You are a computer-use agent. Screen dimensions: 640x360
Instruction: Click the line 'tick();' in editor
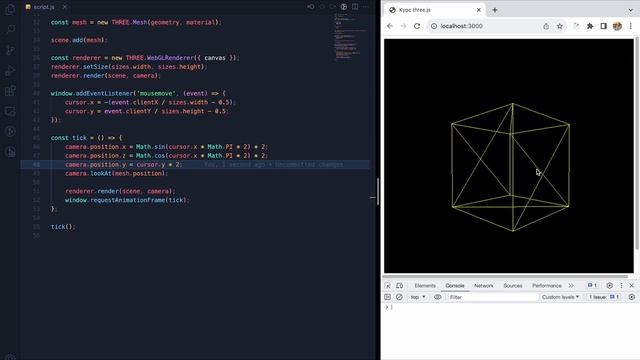63,227
